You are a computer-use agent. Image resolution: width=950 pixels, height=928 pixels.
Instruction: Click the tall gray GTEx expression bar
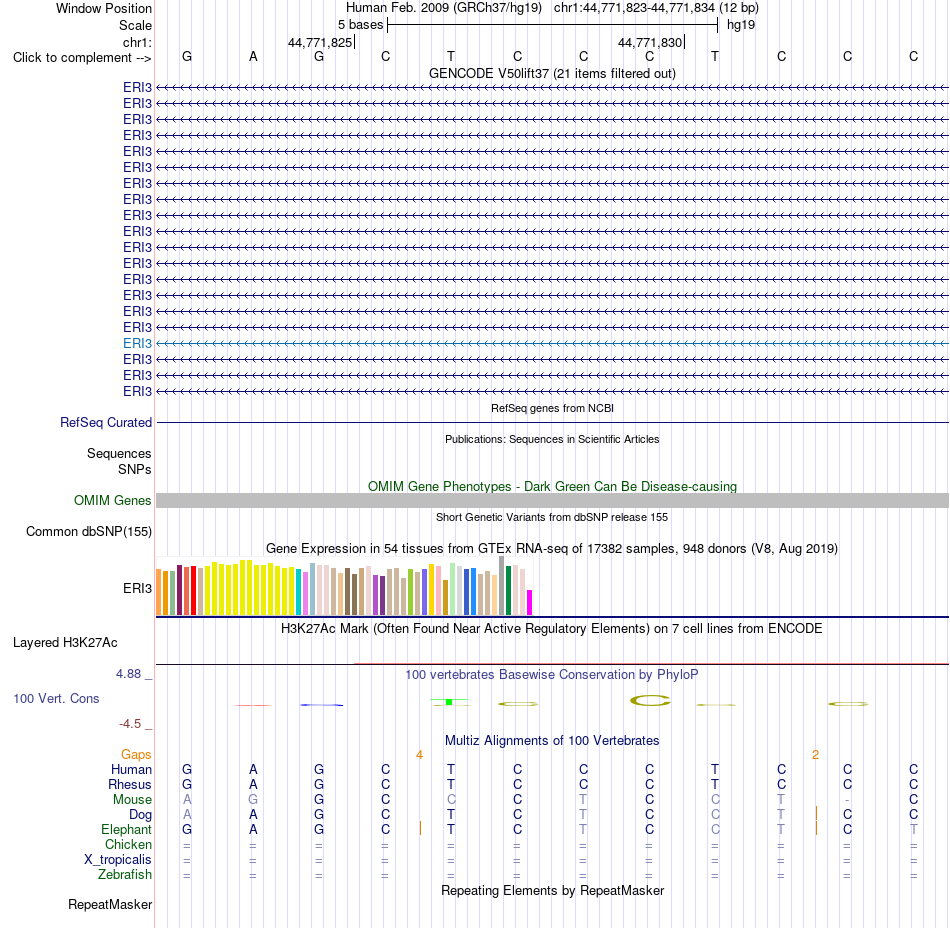coord(502,586)
